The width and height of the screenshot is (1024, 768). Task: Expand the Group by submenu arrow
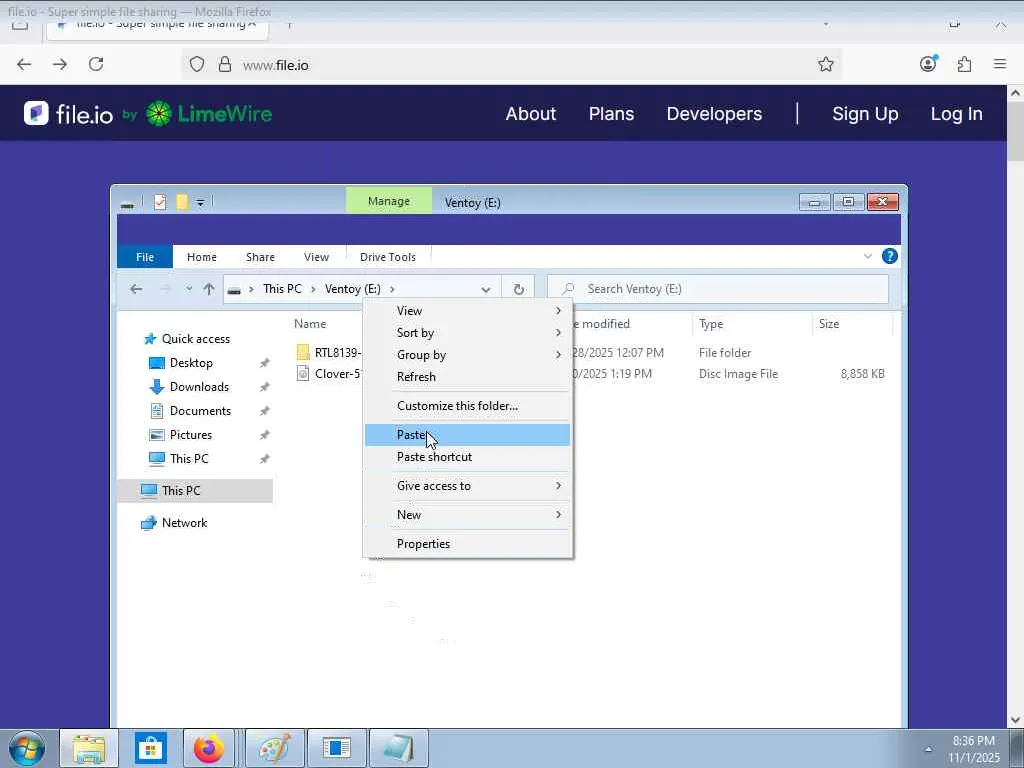coord(558,355)
